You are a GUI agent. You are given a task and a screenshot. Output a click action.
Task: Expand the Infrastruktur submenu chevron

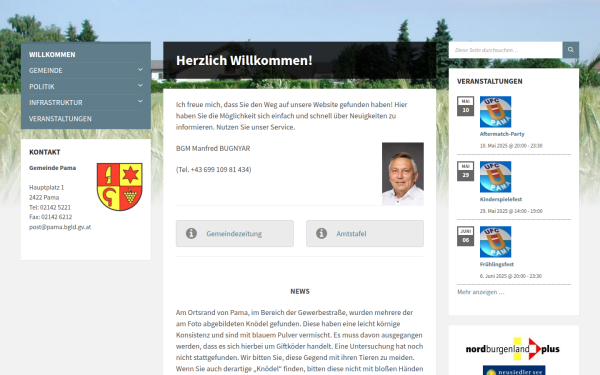pyautogui.click(x=140, y=102)
